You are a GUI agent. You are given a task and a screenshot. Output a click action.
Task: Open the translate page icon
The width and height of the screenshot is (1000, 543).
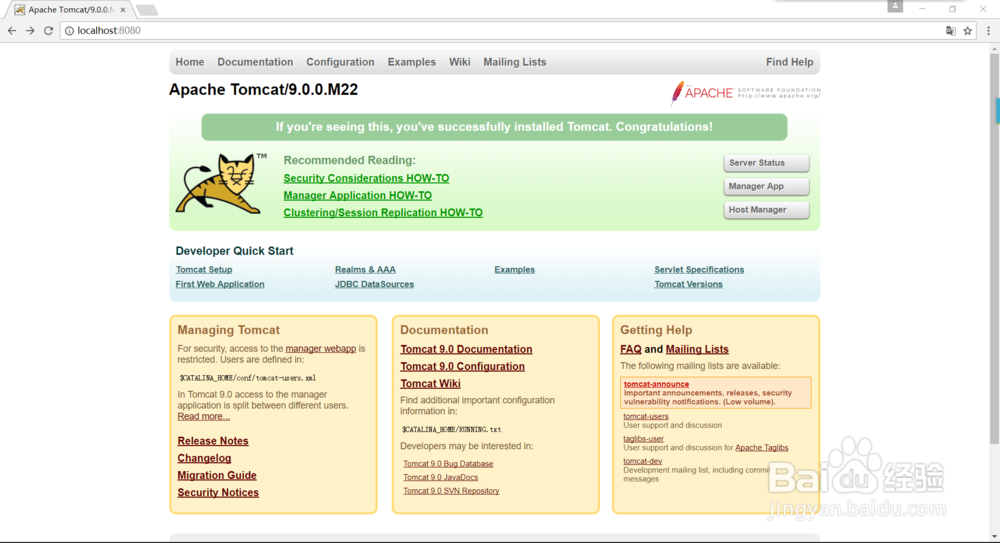click(950, 31)
